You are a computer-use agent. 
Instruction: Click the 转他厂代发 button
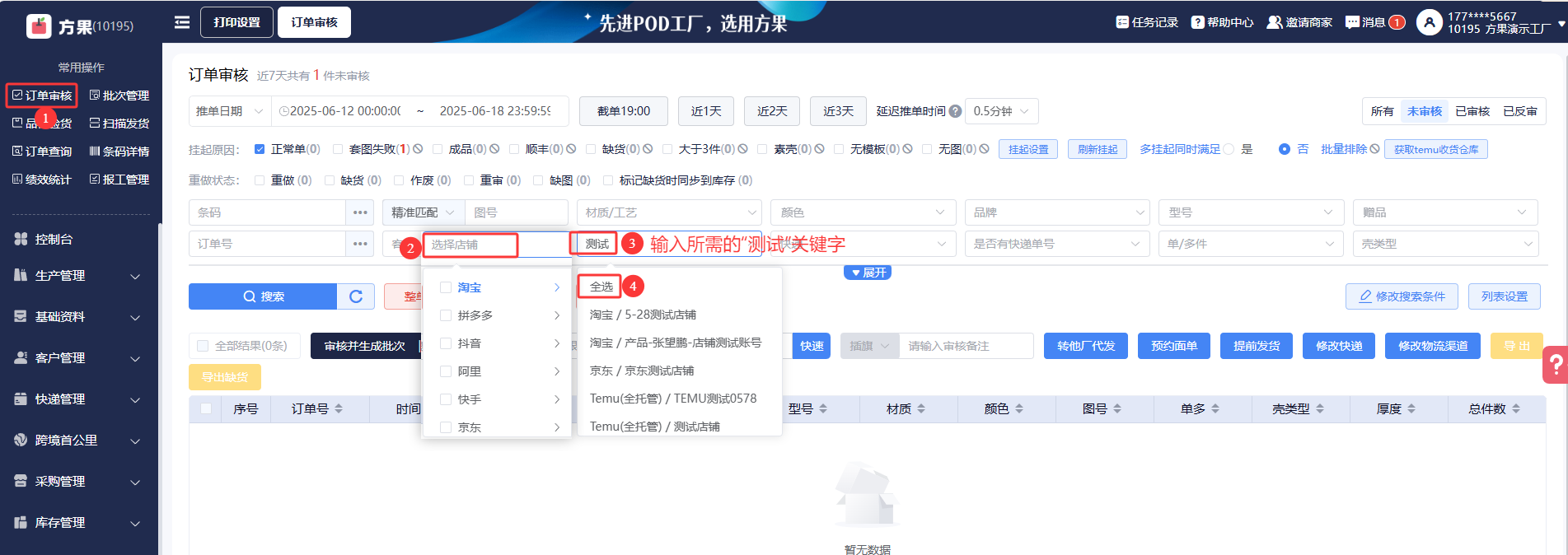coord(1086,346)
